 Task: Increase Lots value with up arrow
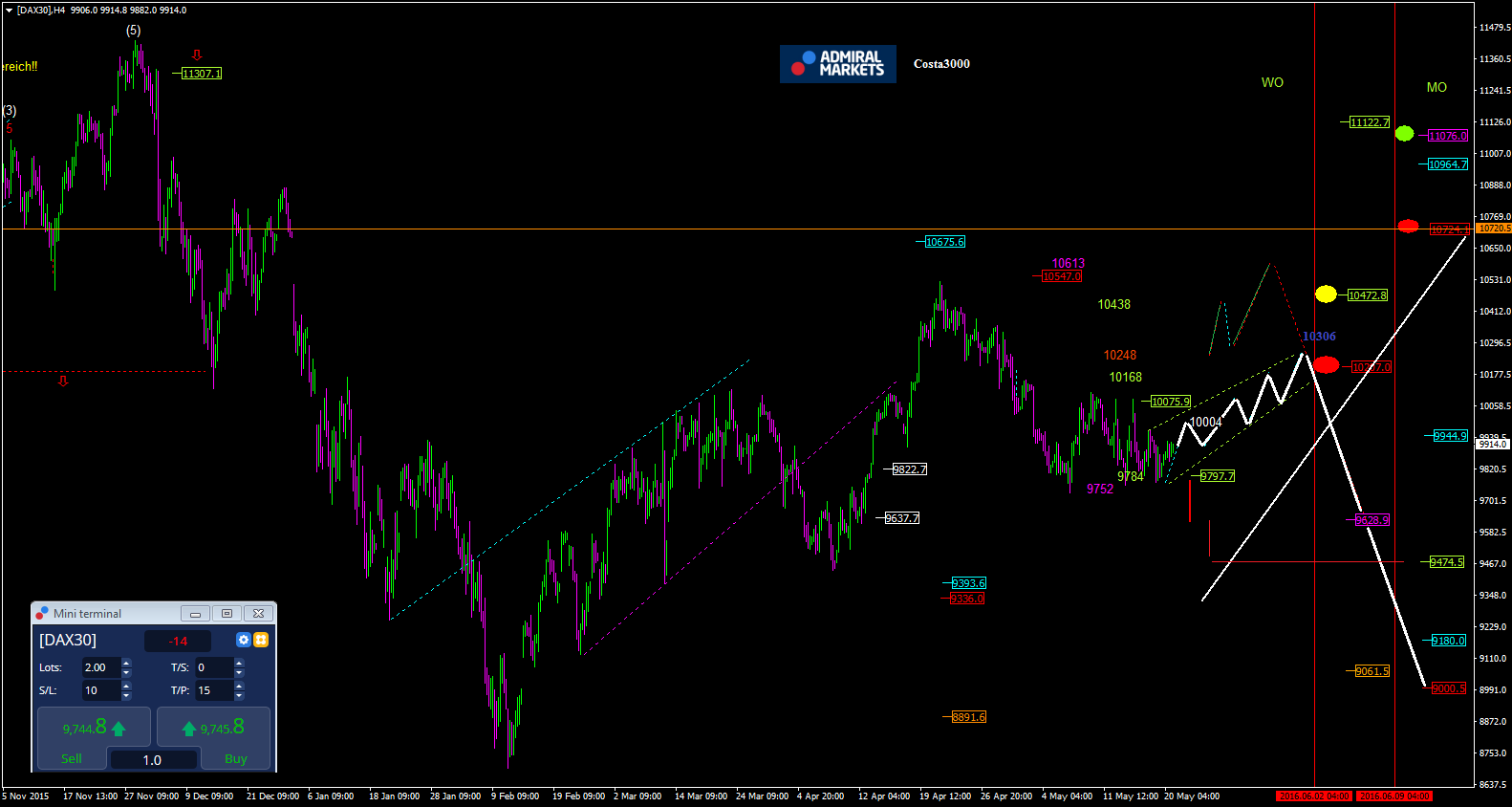tap(126, 663)
